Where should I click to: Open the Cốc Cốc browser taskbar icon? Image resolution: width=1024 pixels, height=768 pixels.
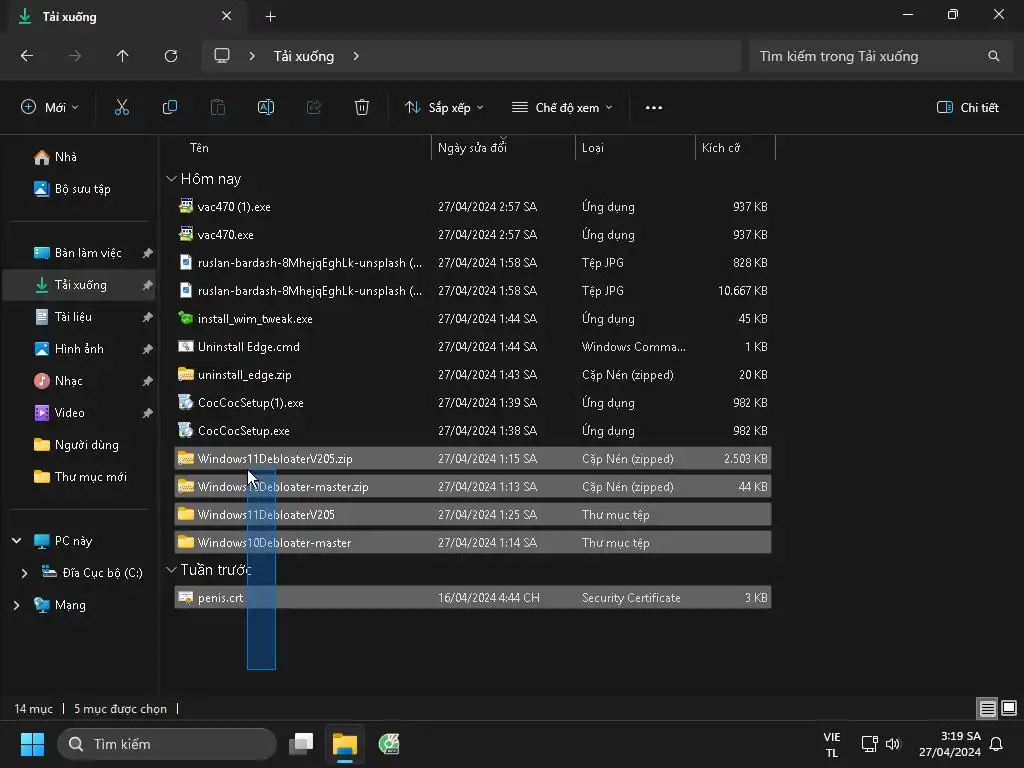(389, 744)
